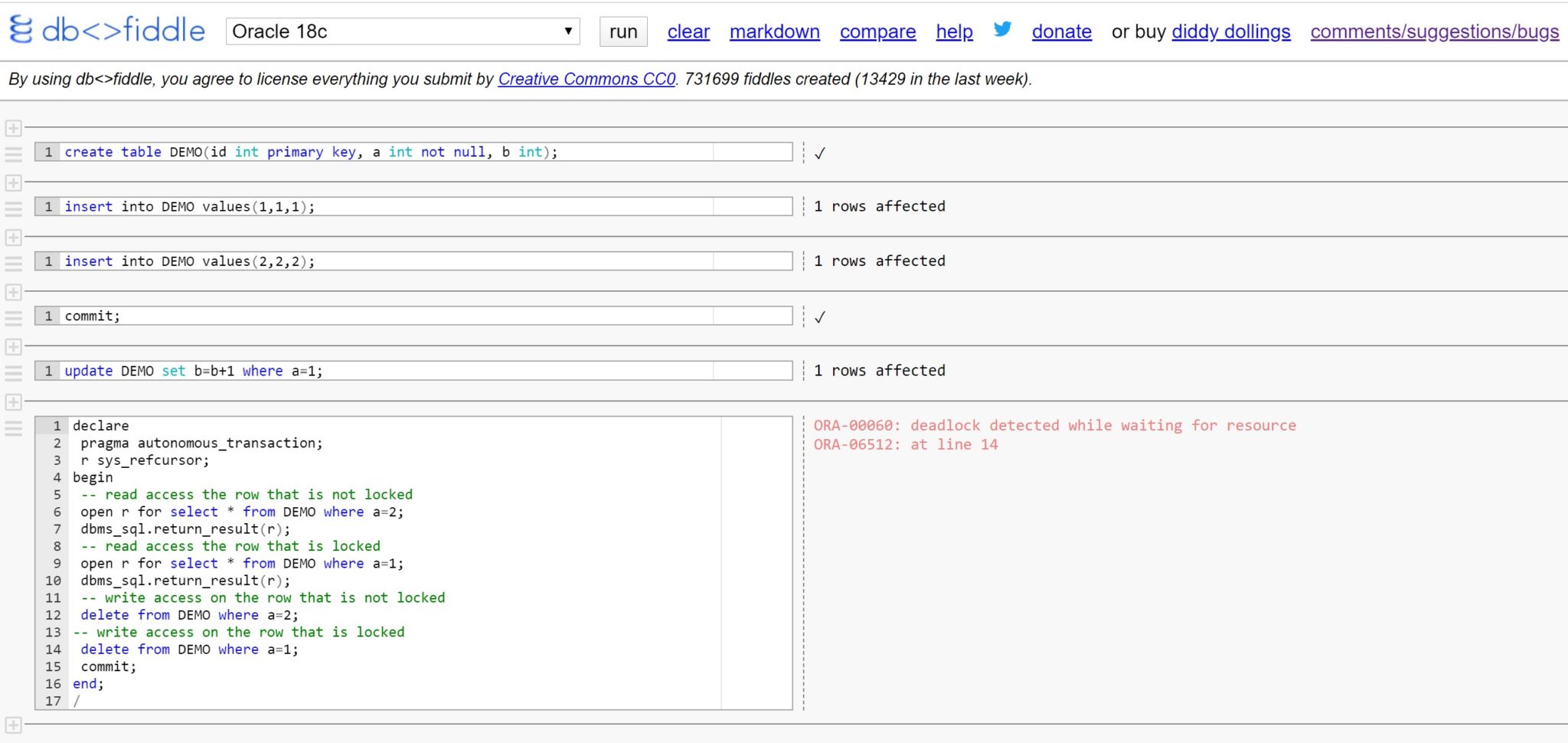Click the 'declare' line in the PL/SQL block

pos(101,425)
